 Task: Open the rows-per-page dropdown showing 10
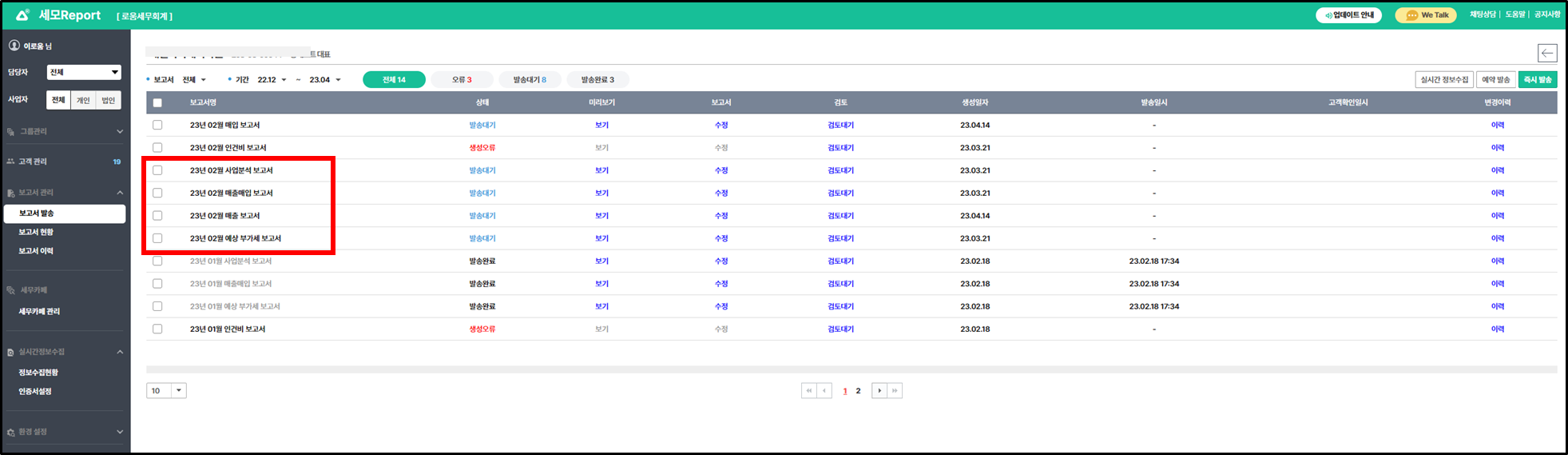166,391
